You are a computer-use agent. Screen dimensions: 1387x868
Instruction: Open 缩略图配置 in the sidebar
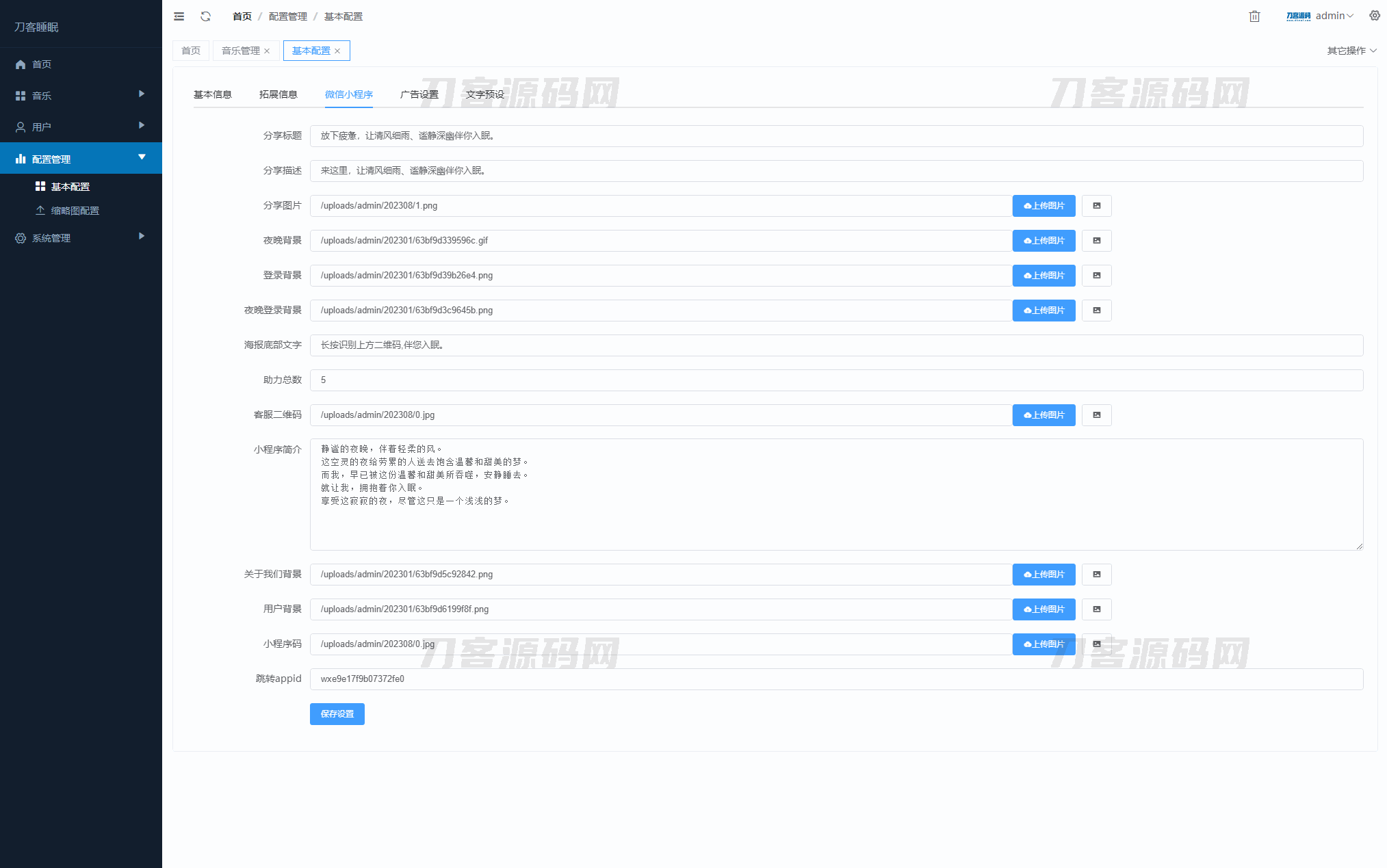(x=75, y=211)
